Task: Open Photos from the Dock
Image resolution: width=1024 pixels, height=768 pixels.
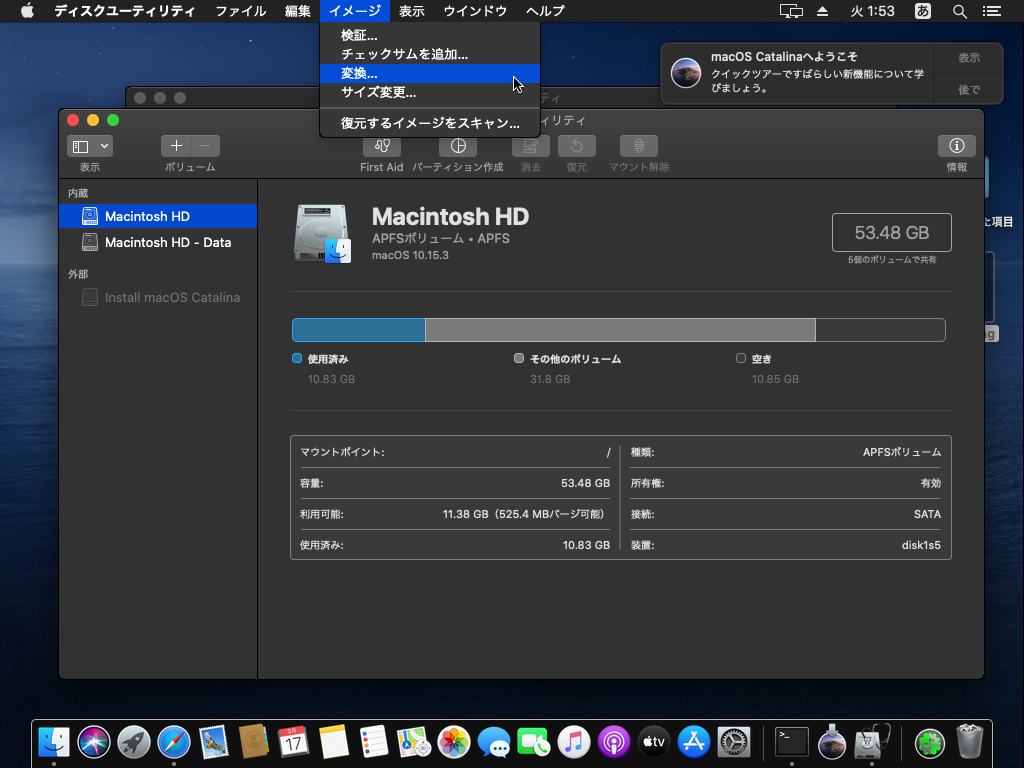Action: pyautogui.click(x=453, y=743)
